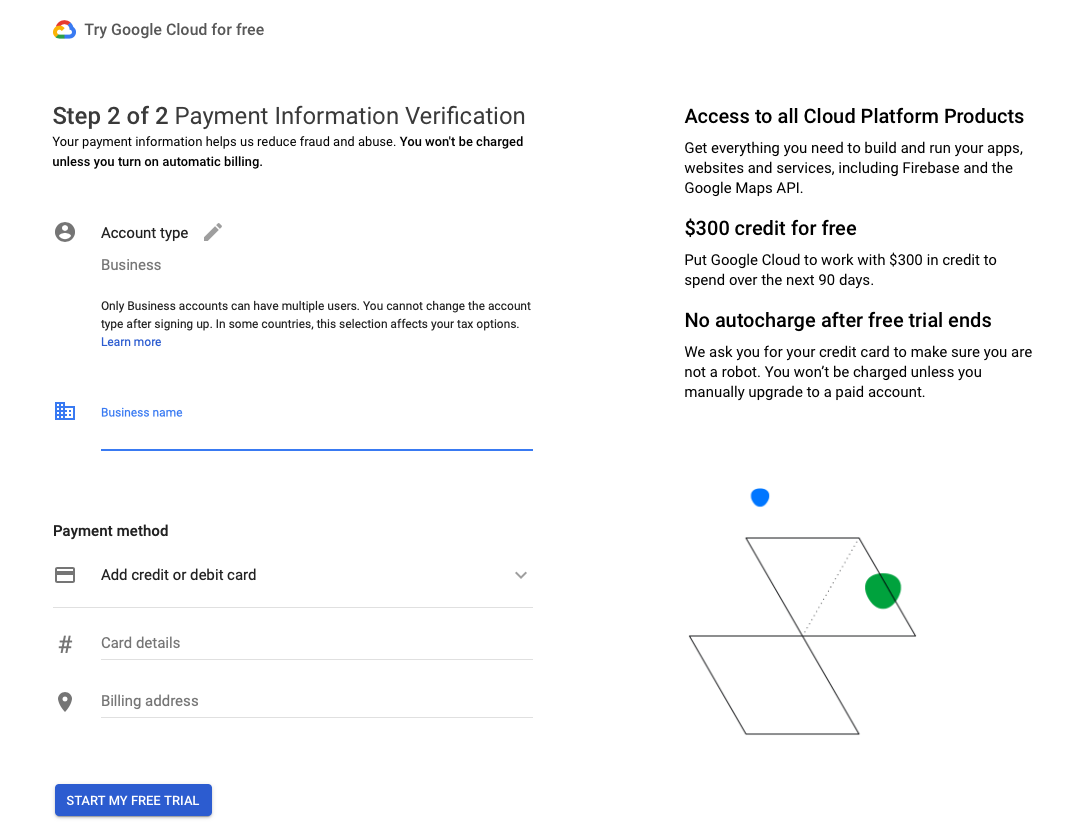The image size is (1074, 833).
Task: Click the credit card icon
Action: pos(65,575)
